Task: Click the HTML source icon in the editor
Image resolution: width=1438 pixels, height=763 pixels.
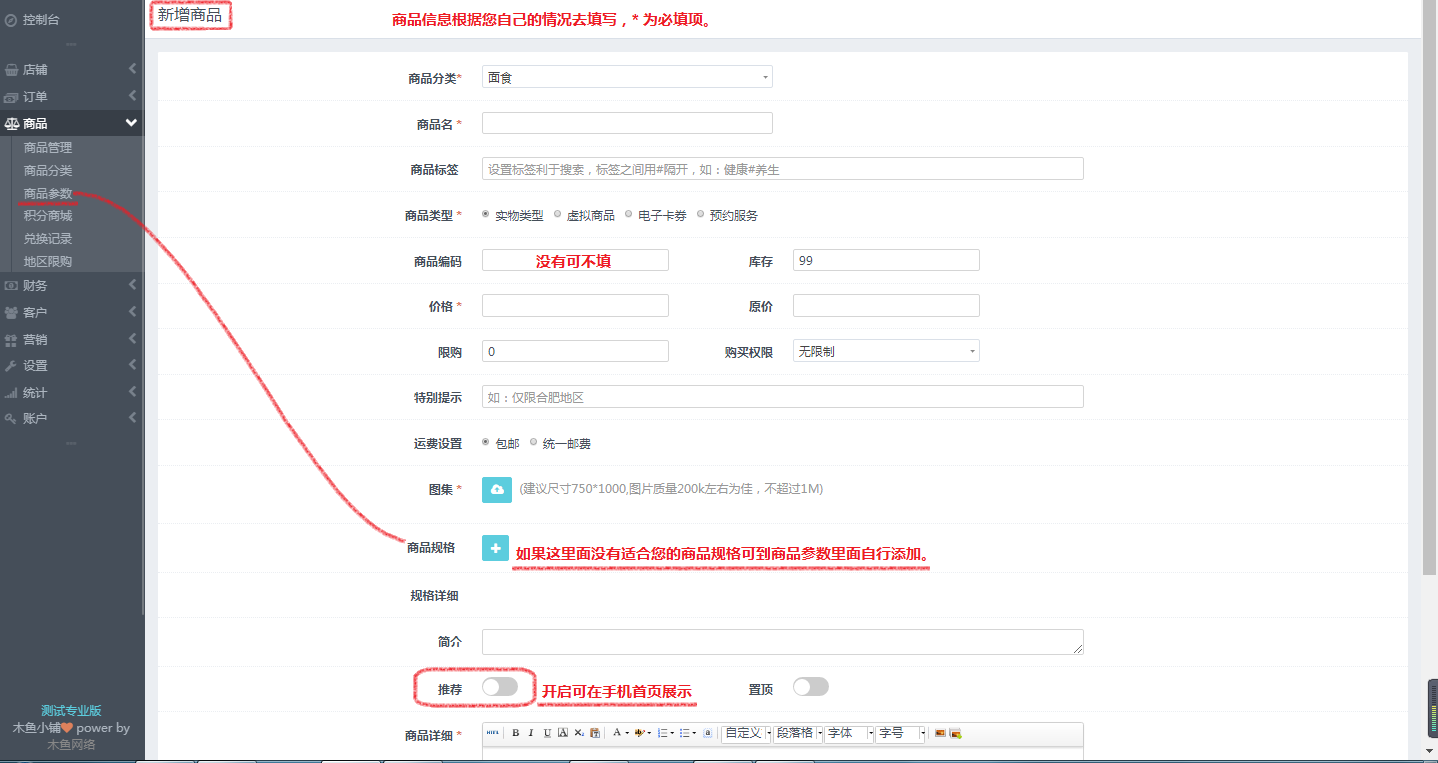Action: 493,733
